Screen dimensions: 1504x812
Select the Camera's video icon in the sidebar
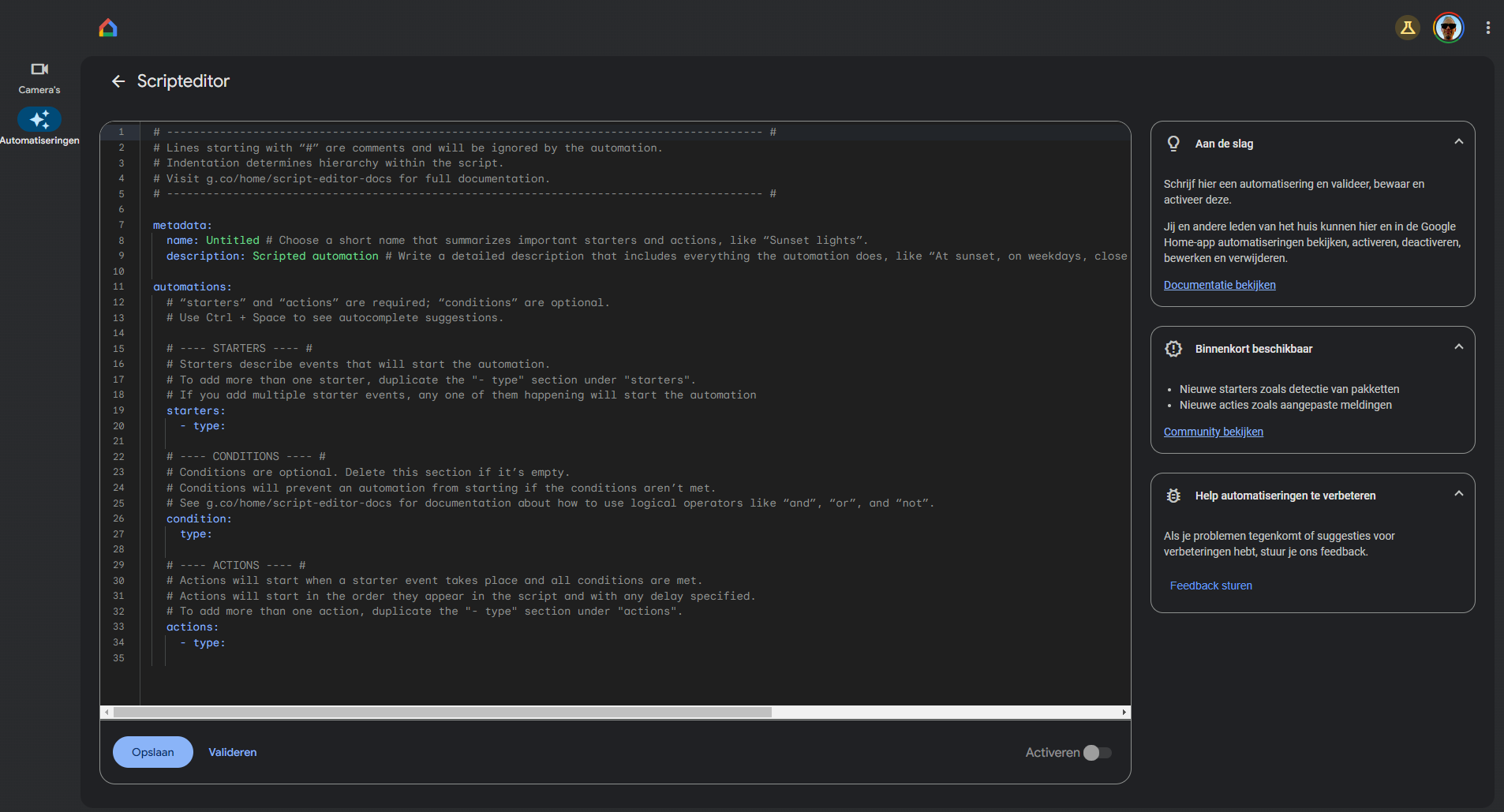point(39,69)
